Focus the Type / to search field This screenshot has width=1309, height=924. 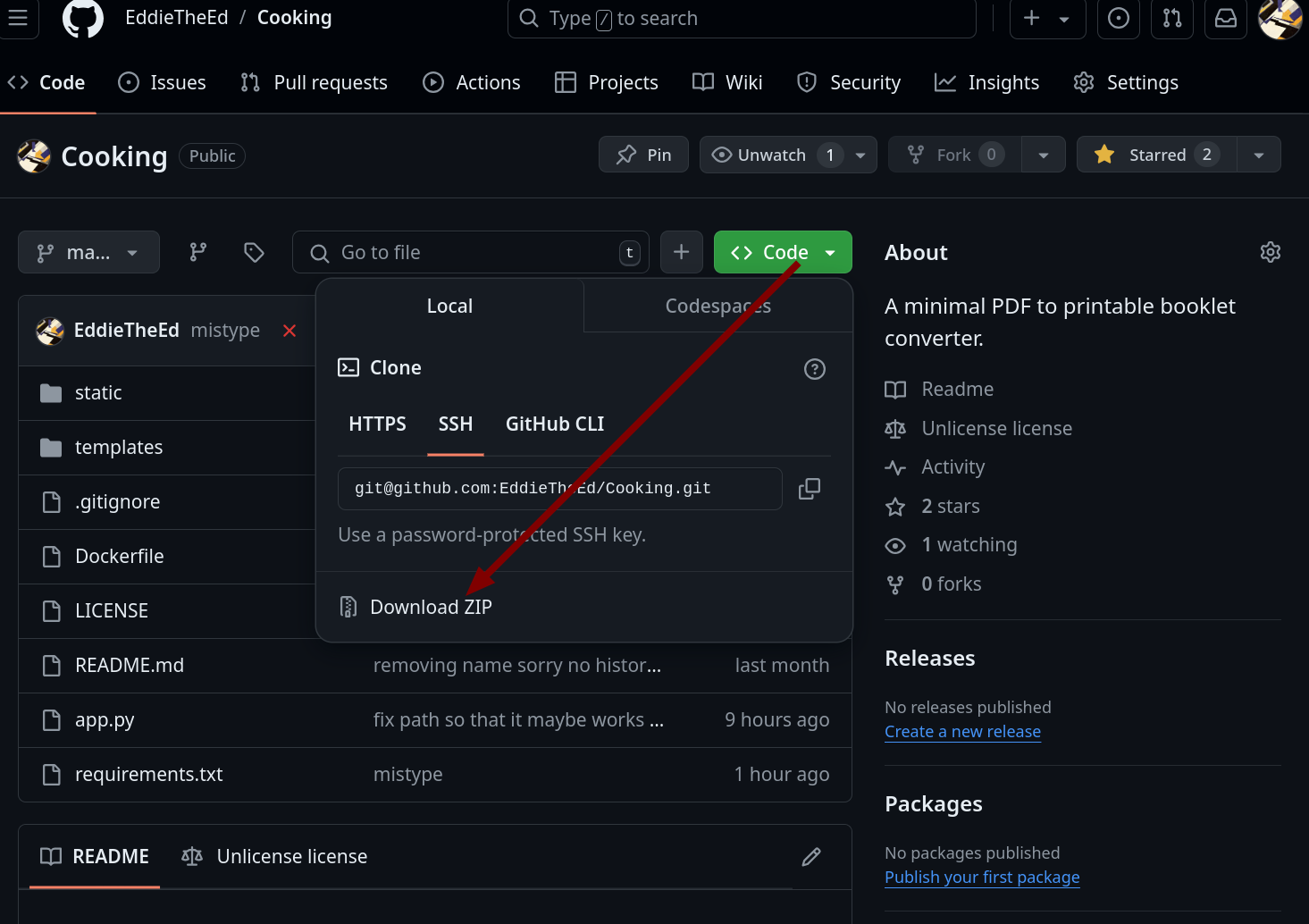(742, 18)
